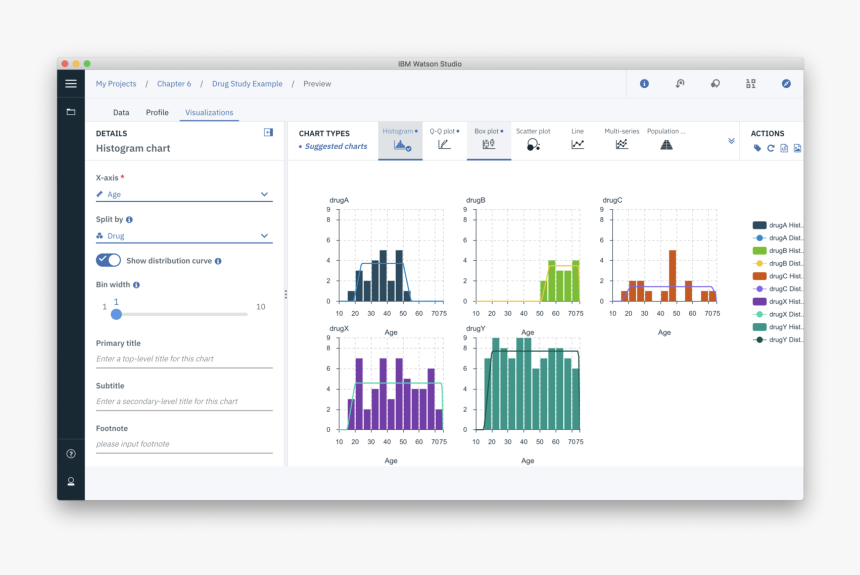Click the binary data icon in header

[x=751, y=83]
